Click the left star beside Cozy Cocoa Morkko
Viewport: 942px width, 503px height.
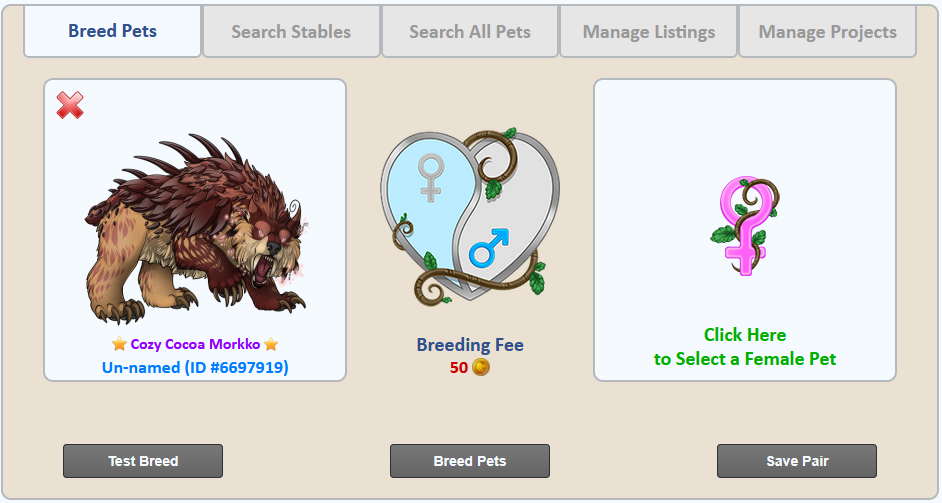click(119, 344)
